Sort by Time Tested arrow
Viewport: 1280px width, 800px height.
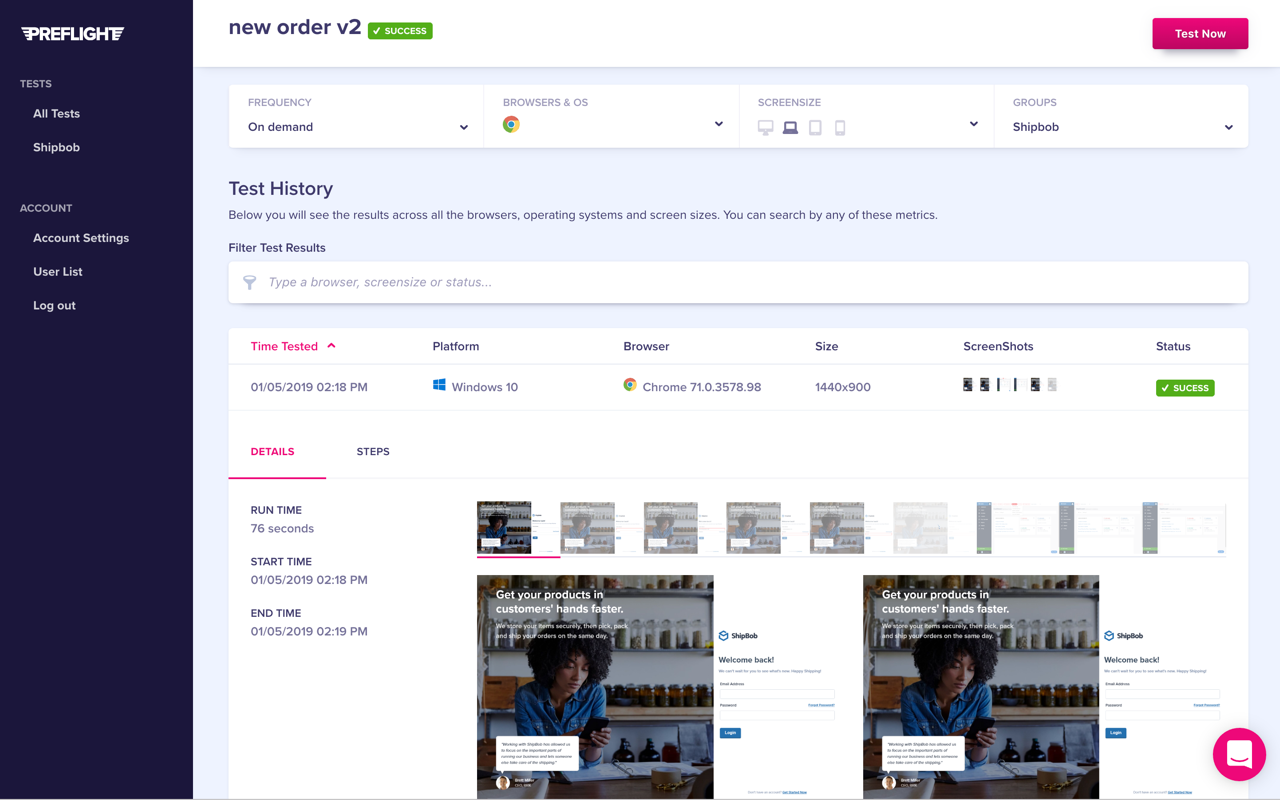coord(331,346)
